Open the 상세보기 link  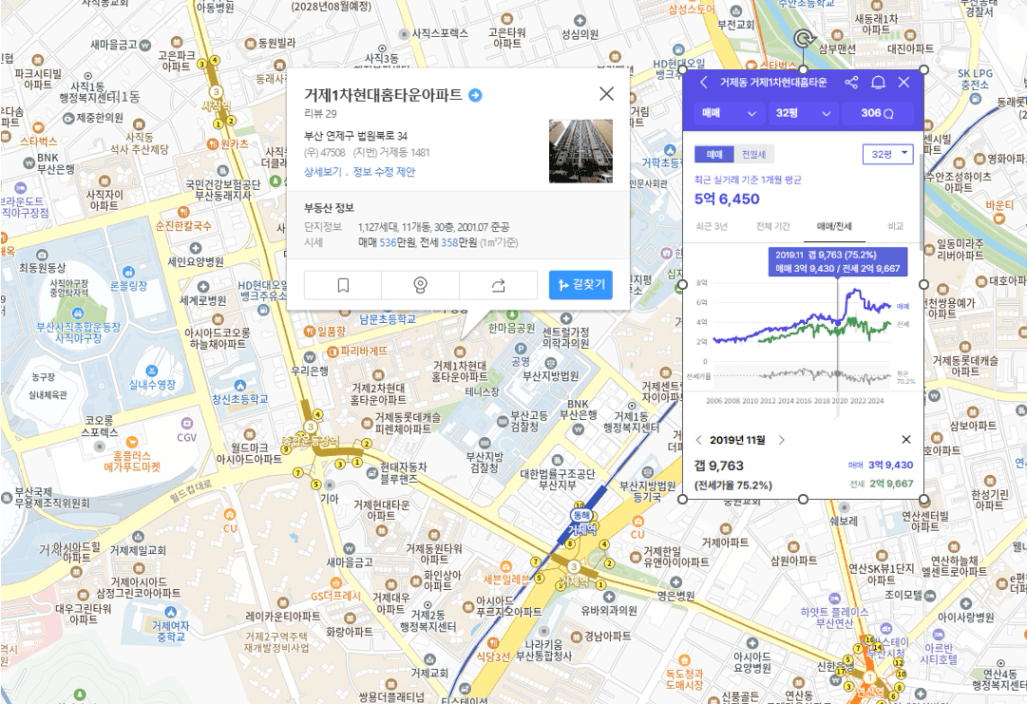click(322, 172)
